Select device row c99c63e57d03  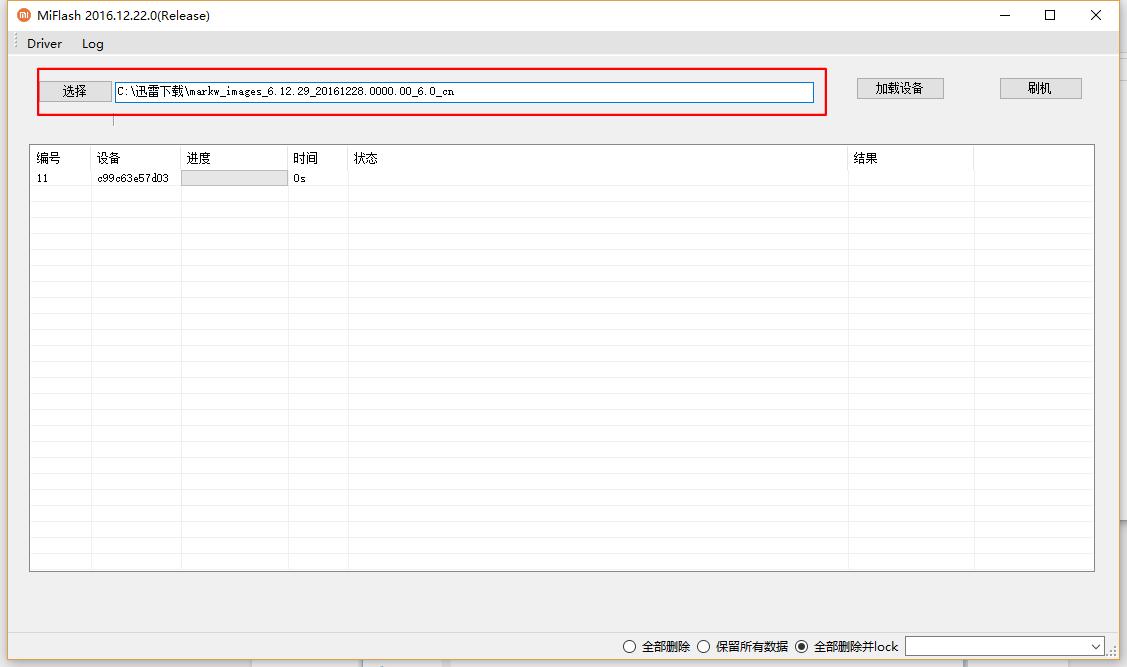point(133,178)
